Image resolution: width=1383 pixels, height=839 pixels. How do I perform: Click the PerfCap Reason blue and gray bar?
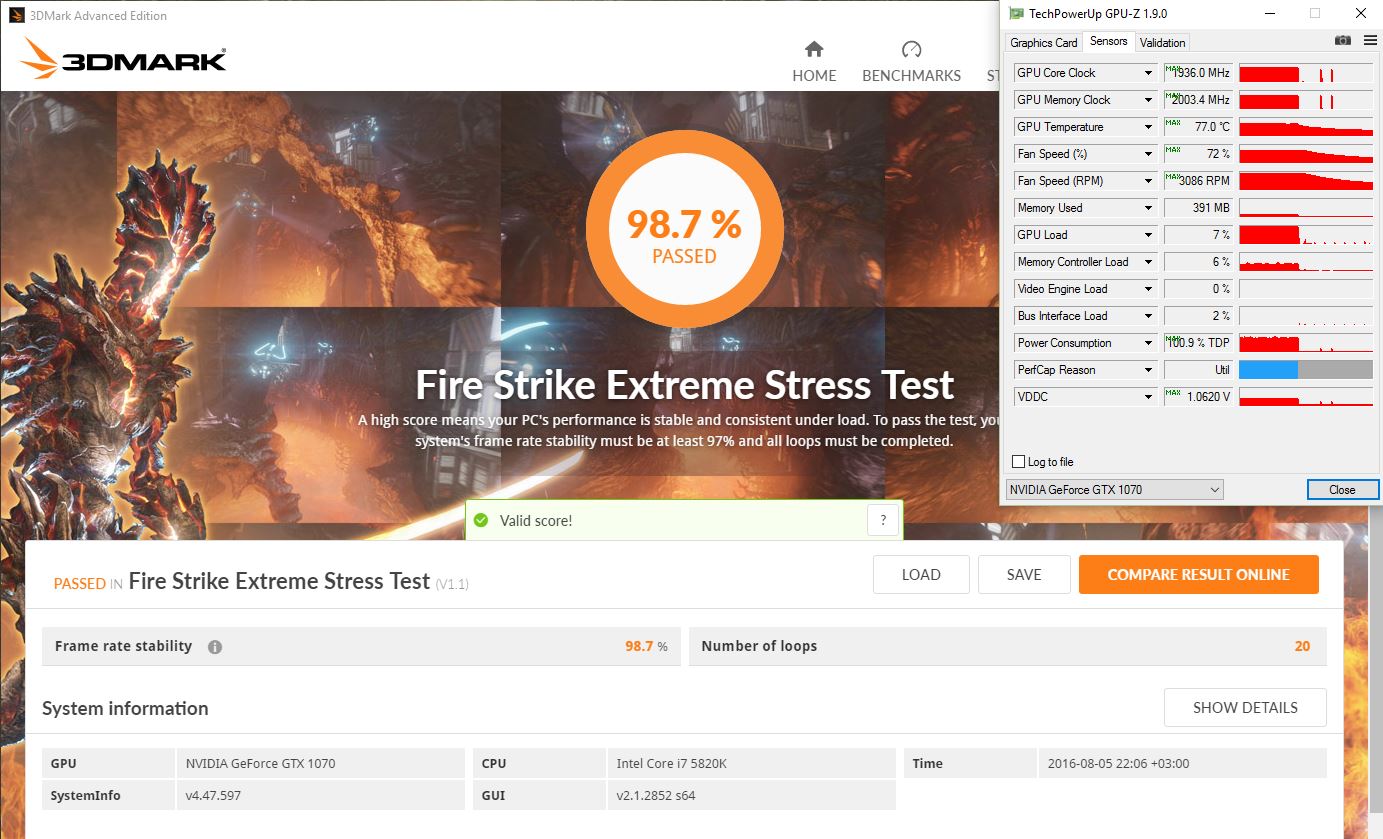pyautogui.click(x=1306, y=370)
